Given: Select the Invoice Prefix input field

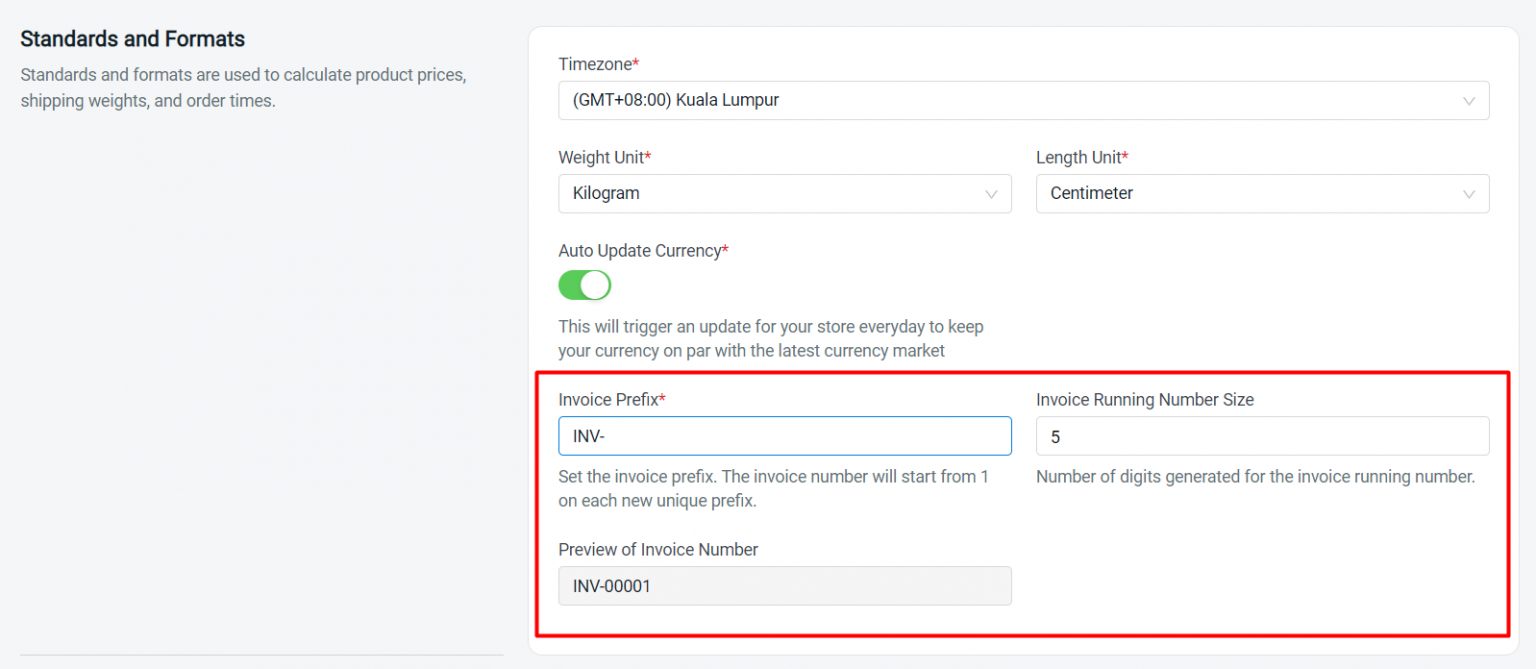Looking at the screenshot, I should 784,436.
